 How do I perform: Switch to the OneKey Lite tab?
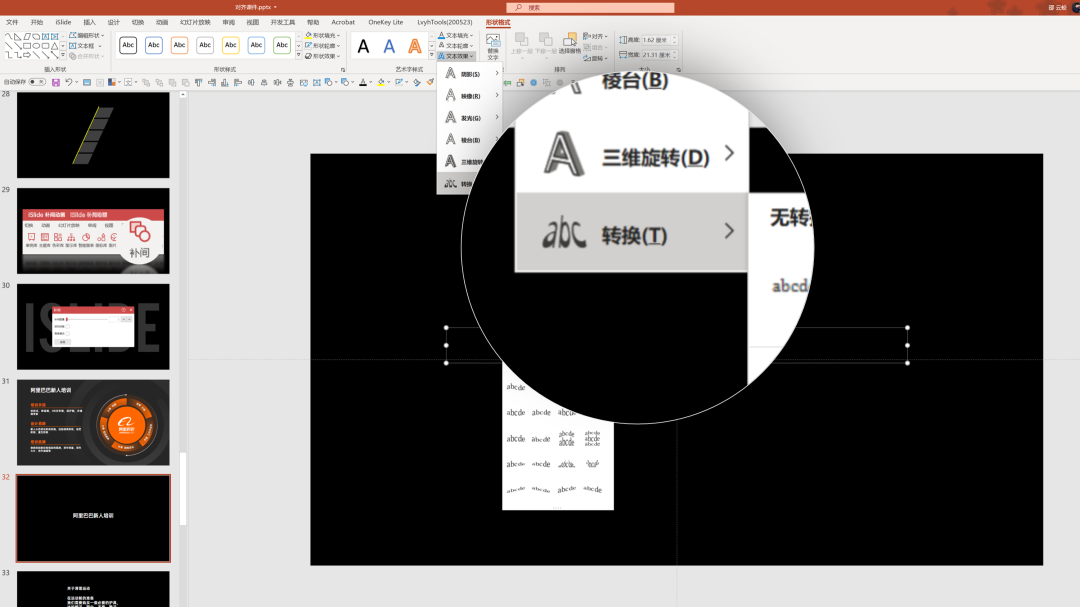coord(386,22)
